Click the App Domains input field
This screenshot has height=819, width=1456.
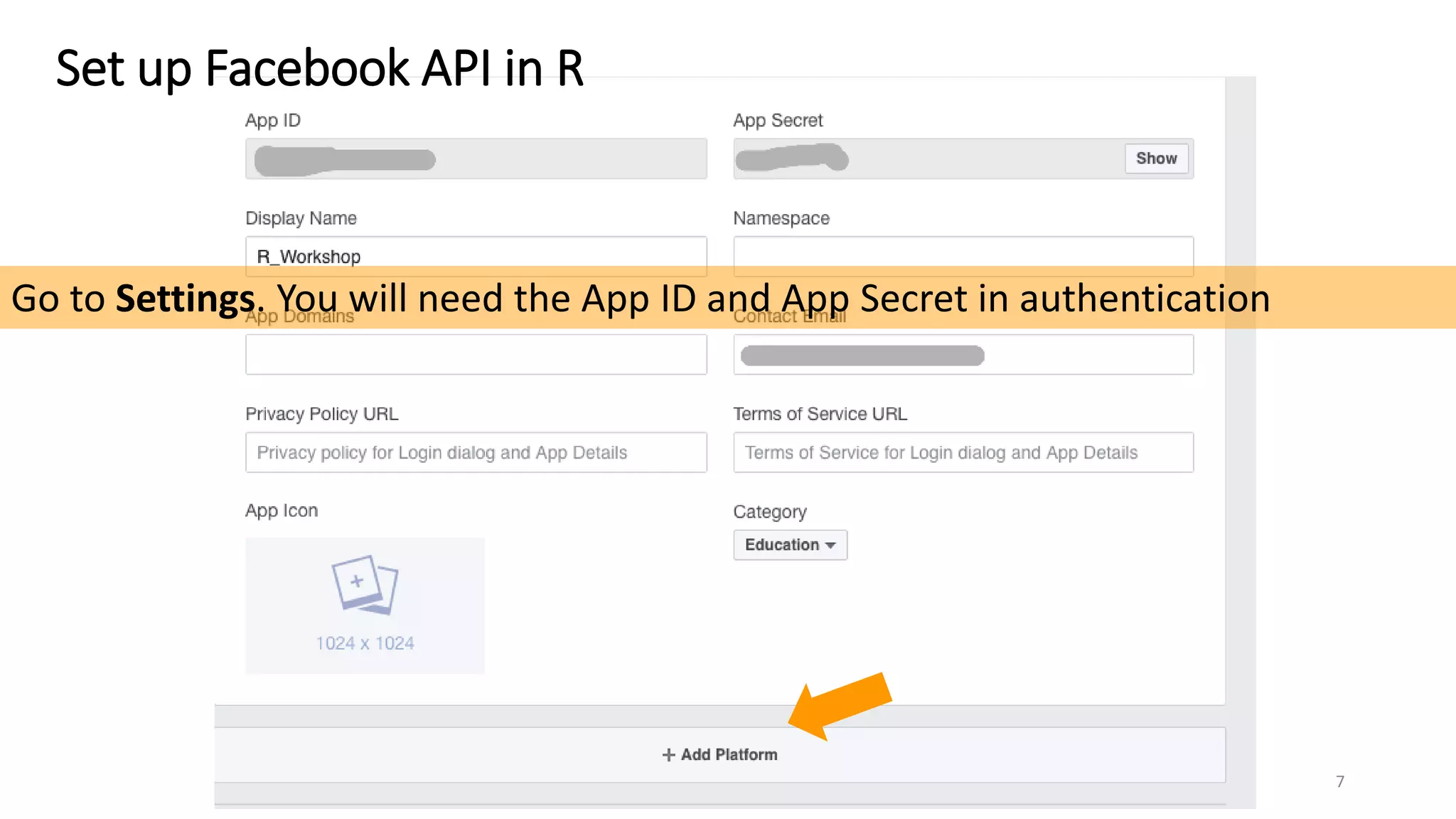click(476, 354)
